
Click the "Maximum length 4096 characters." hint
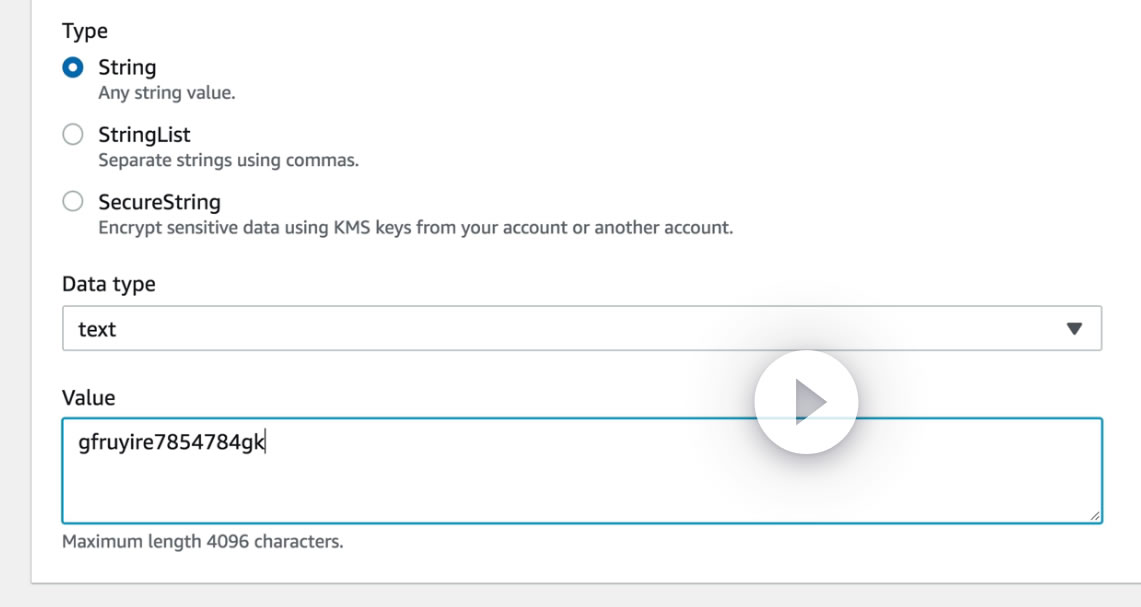[x=202, y=542]
